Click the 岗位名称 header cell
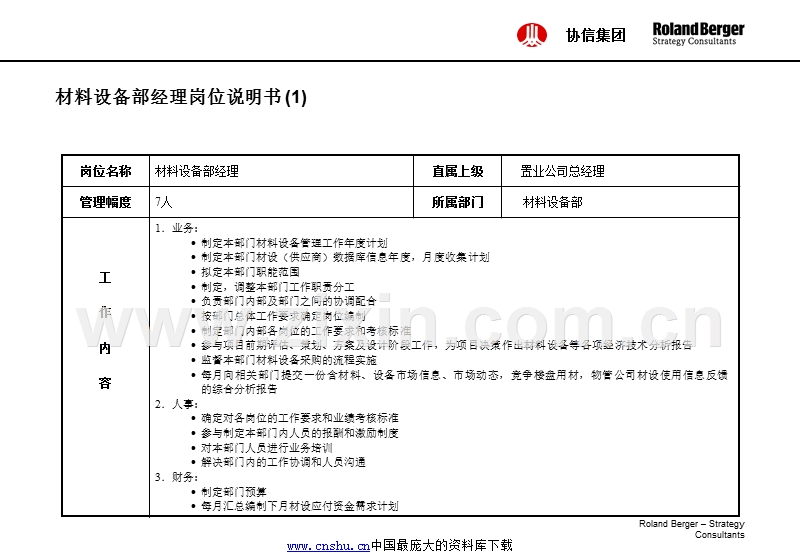This screenshot has height=553, width=800. (x=106, y=171)
